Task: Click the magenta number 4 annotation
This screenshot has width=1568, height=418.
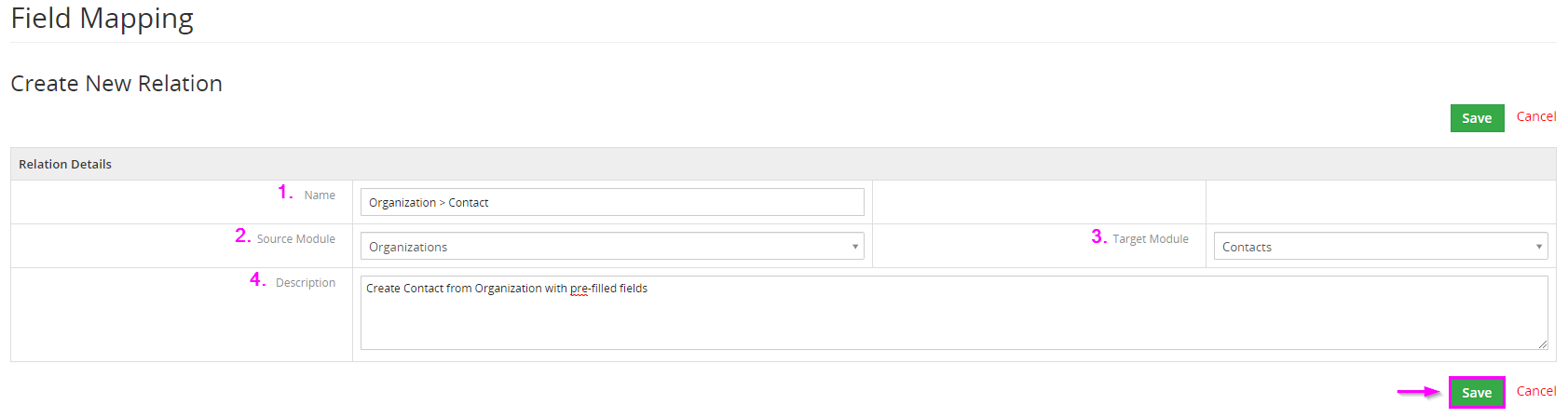Action: 257,280
